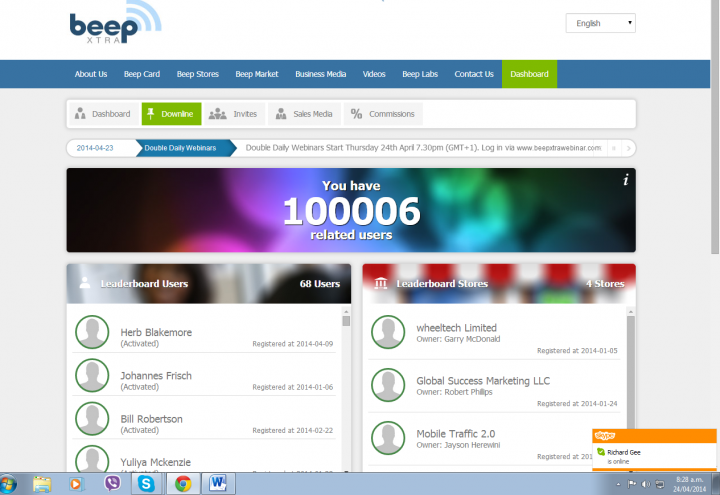The image size is (720, 495).
Task: Open the English language dropdown
Action: pos(600,23)
